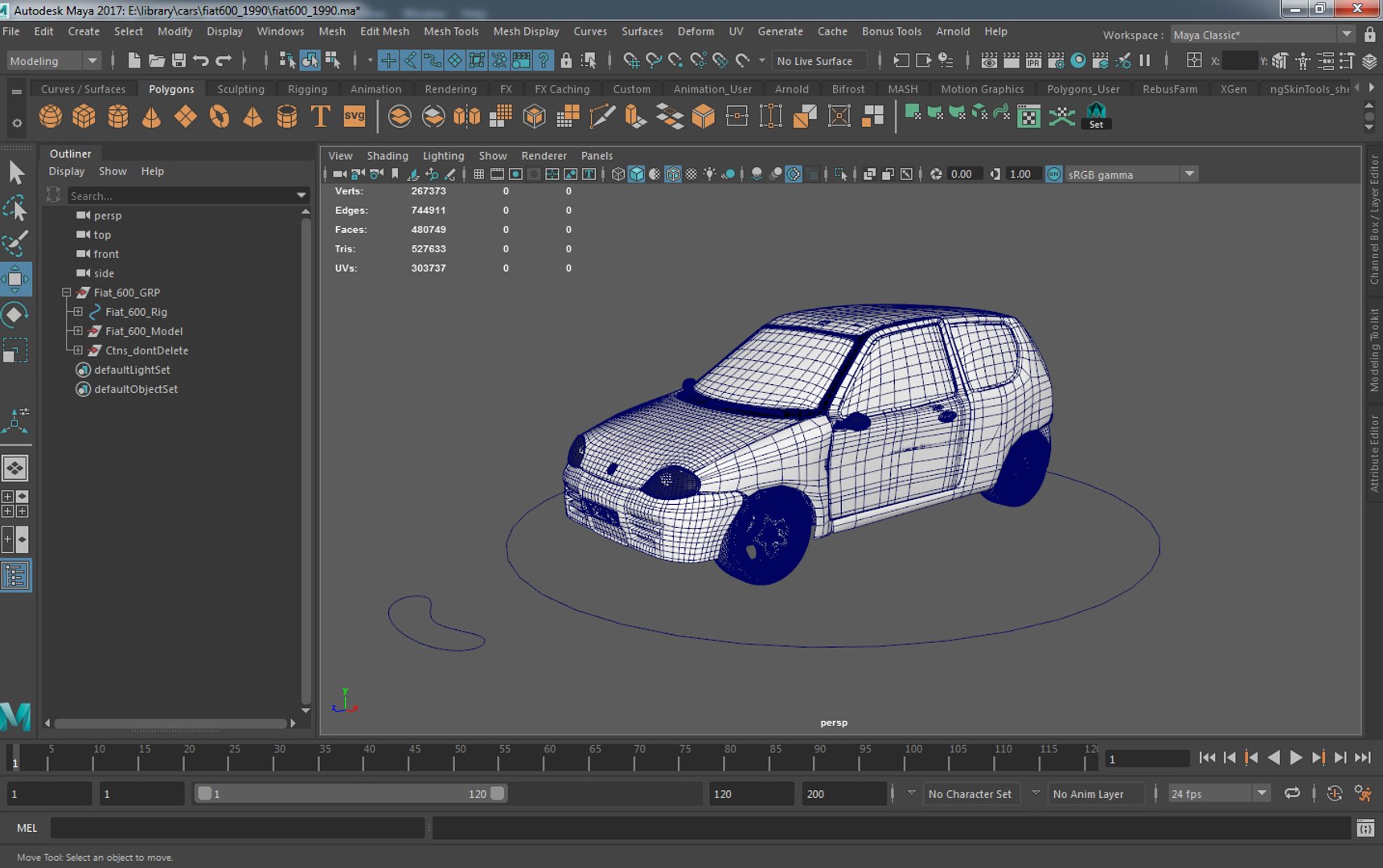Viewport: 1383px width, 868px height.
Task: Toggle use all lights in viewport
Action: (x=710, y=174)
